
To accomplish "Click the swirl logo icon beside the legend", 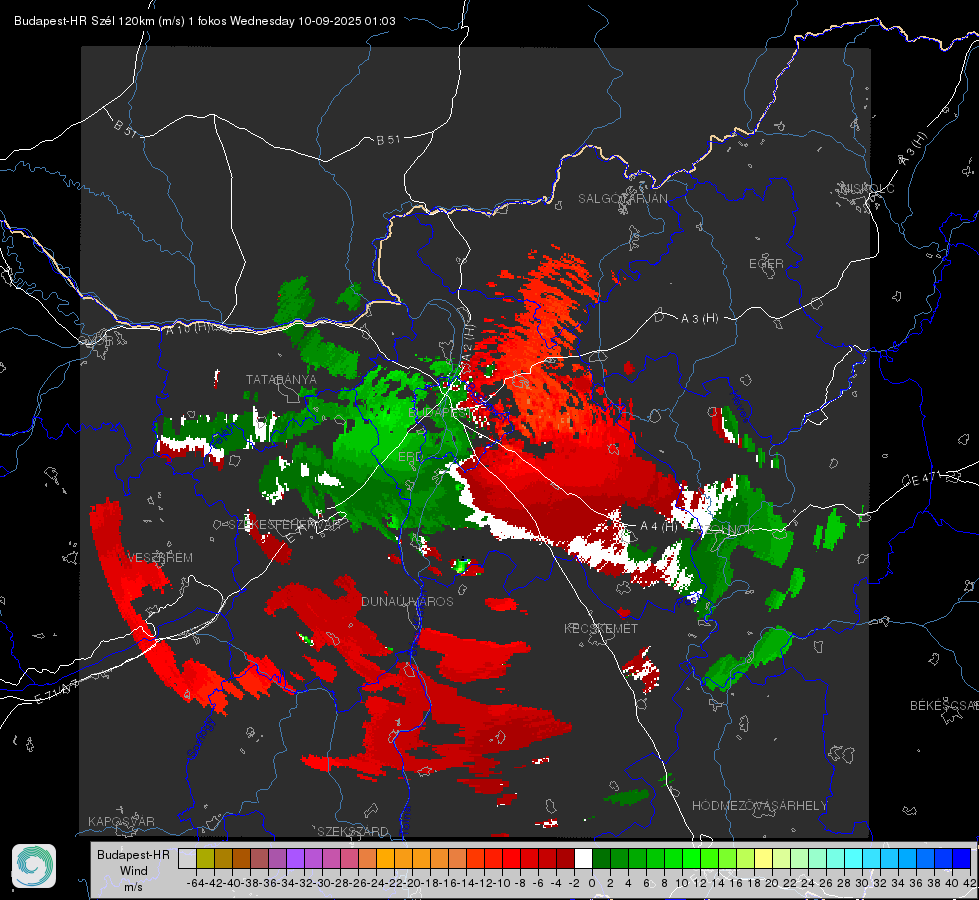I will (x=34, y=866).
